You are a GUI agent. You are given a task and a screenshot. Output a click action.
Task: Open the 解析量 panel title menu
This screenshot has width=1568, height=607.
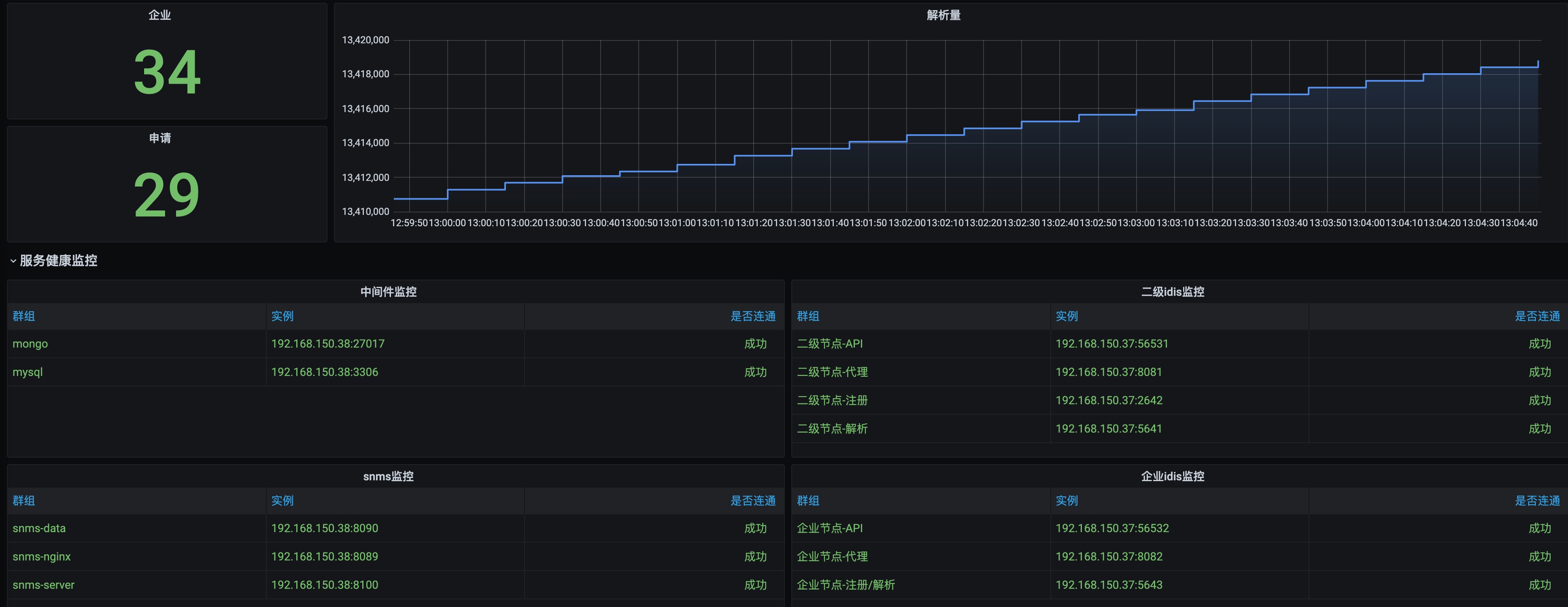pyautogui.click(x=943, y=15)
